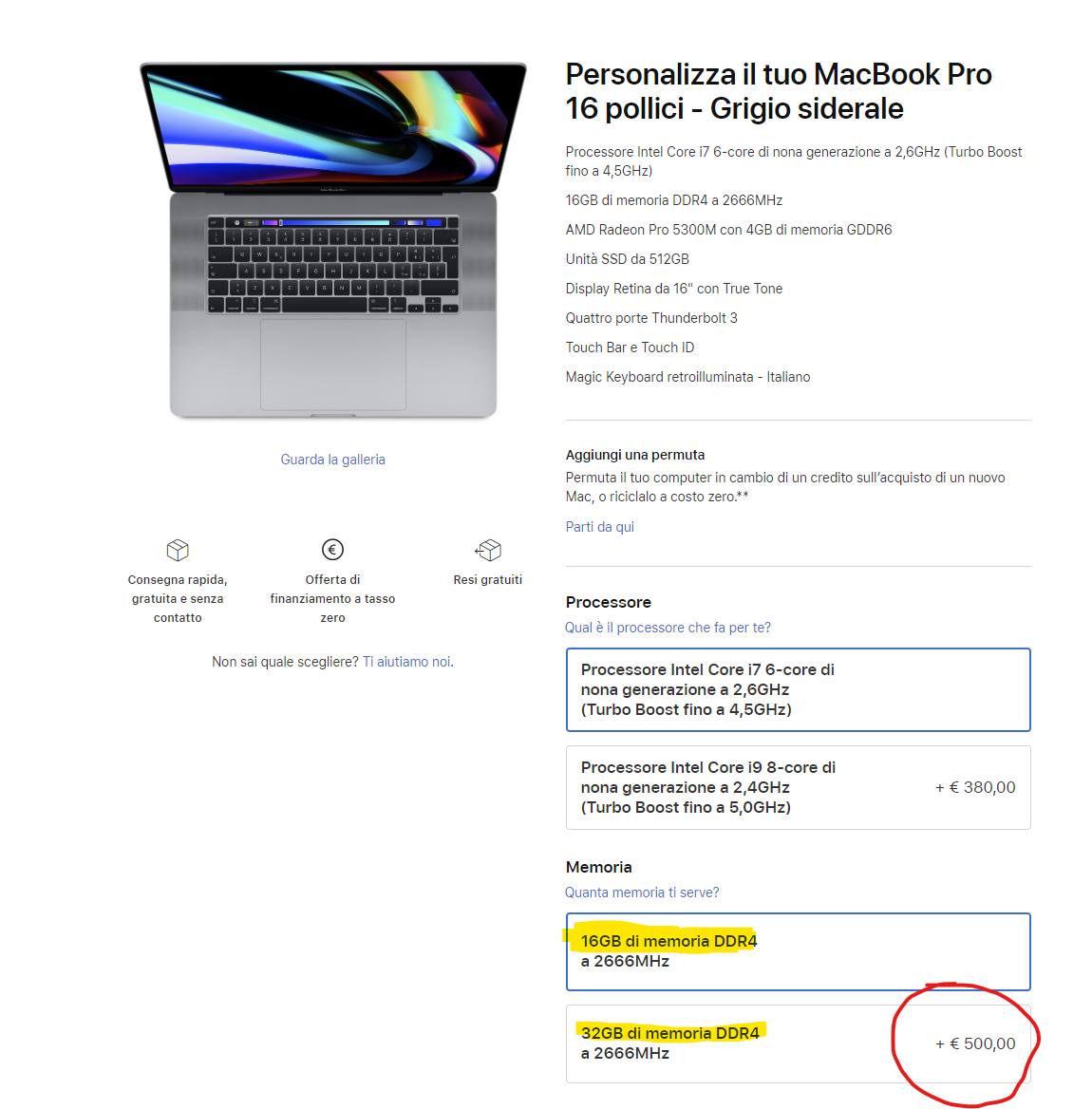Viewport: 1092px width, 1109px height.
Task: Click the free returns box icon
Action: click(x=488, y=550)
